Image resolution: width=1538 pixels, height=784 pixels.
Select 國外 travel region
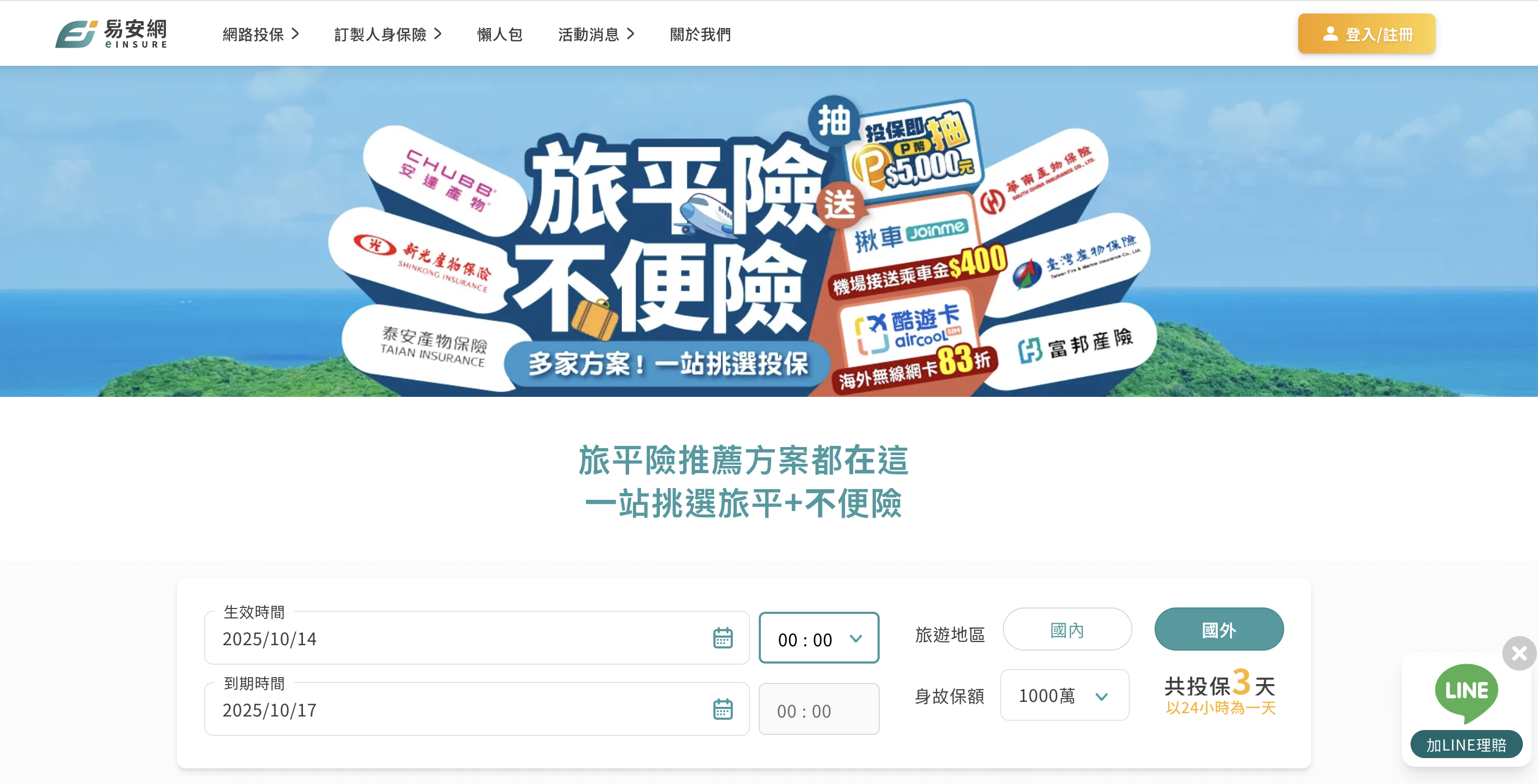(x=1219, y=630)
